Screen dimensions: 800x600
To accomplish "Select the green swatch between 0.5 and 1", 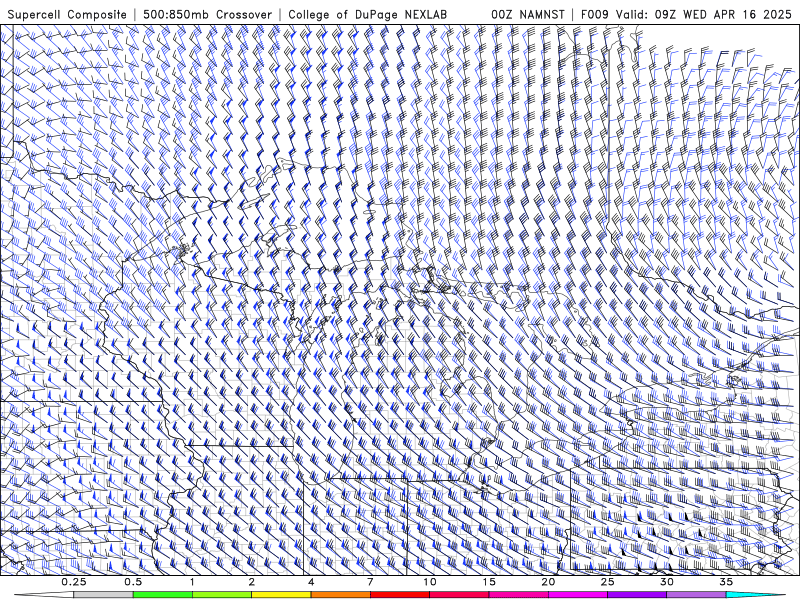I will (x=162, y=595).
